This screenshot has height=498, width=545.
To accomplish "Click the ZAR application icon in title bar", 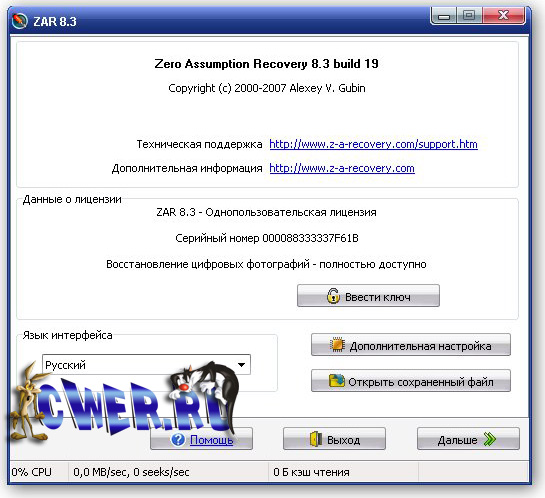I will tap(19, 21).
